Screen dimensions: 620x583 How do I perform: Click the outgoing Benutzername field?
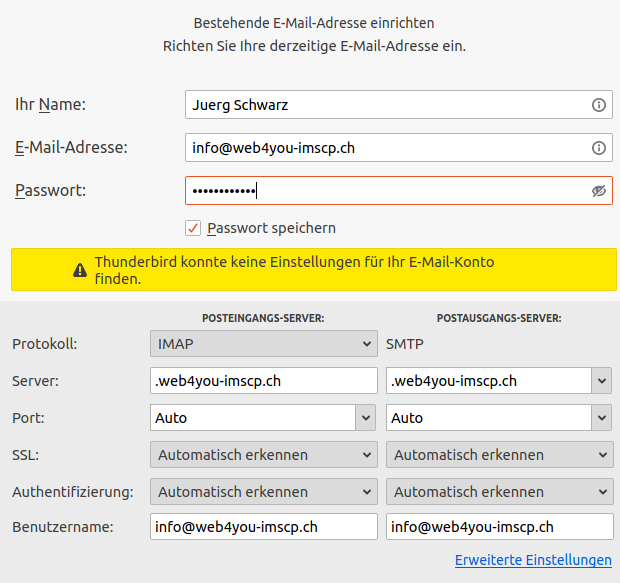(x=499, y=527)
